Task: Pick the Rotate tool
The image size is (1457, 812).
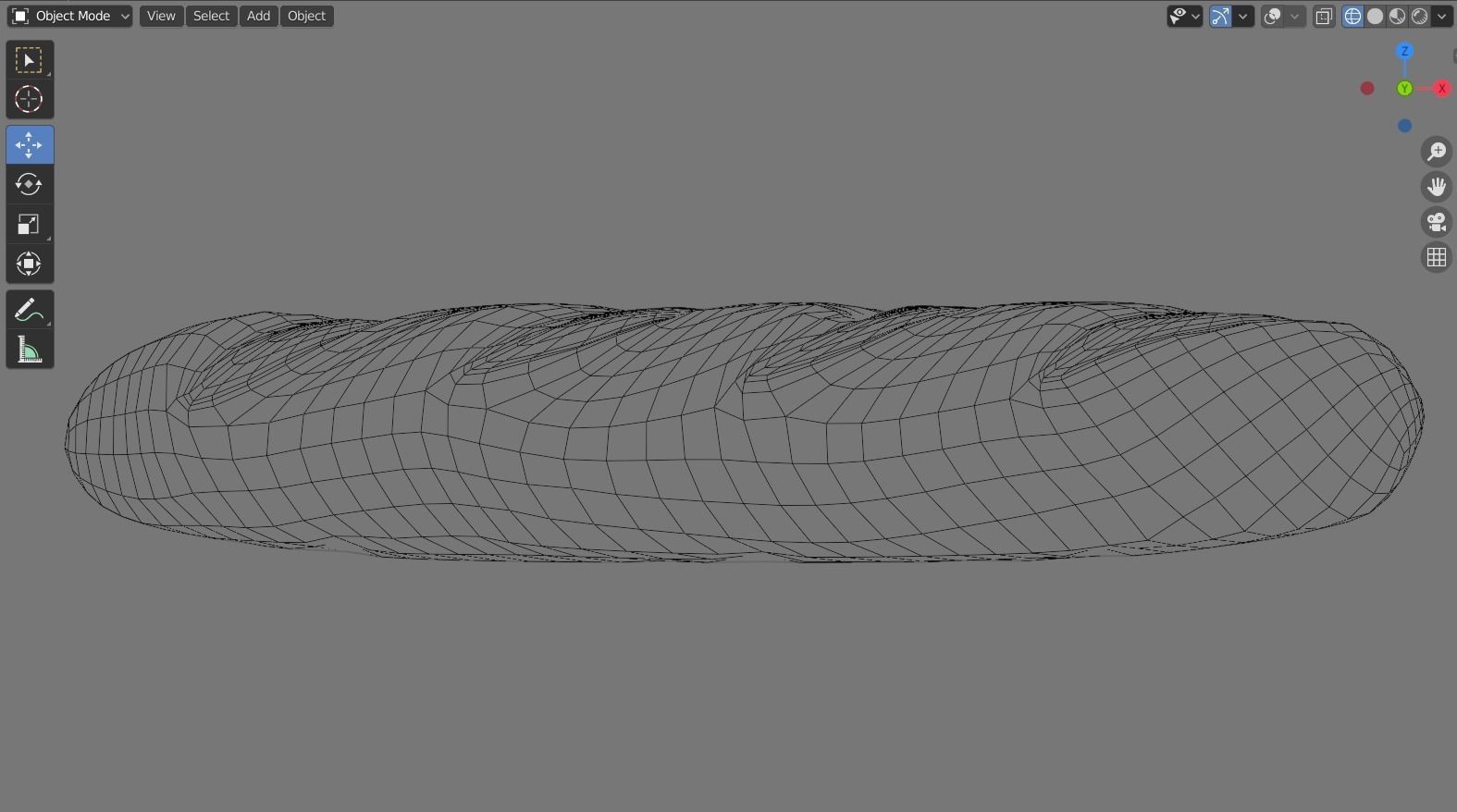Action: pyautogui.click(x=30, y=184)
